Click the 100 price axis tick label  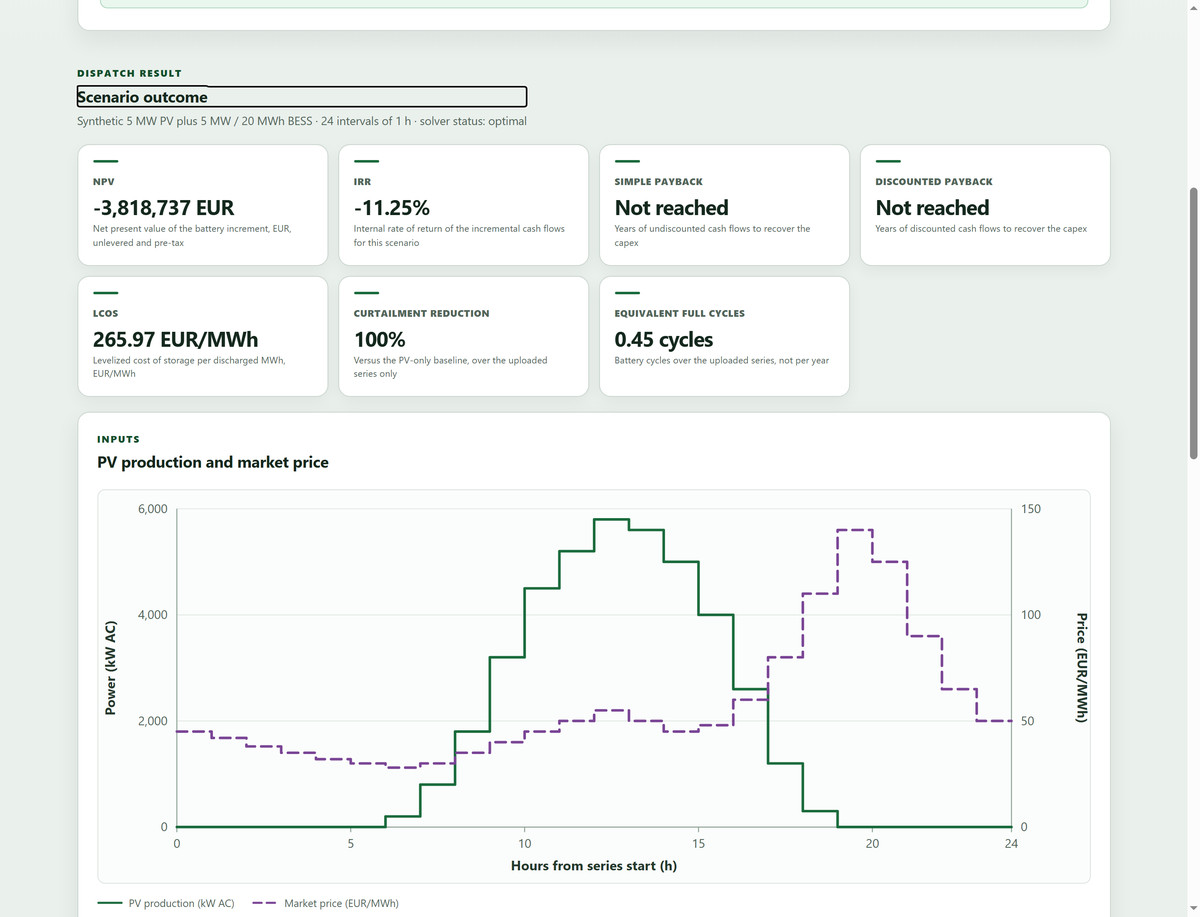pyautogui.click(x=1031, y=615)
